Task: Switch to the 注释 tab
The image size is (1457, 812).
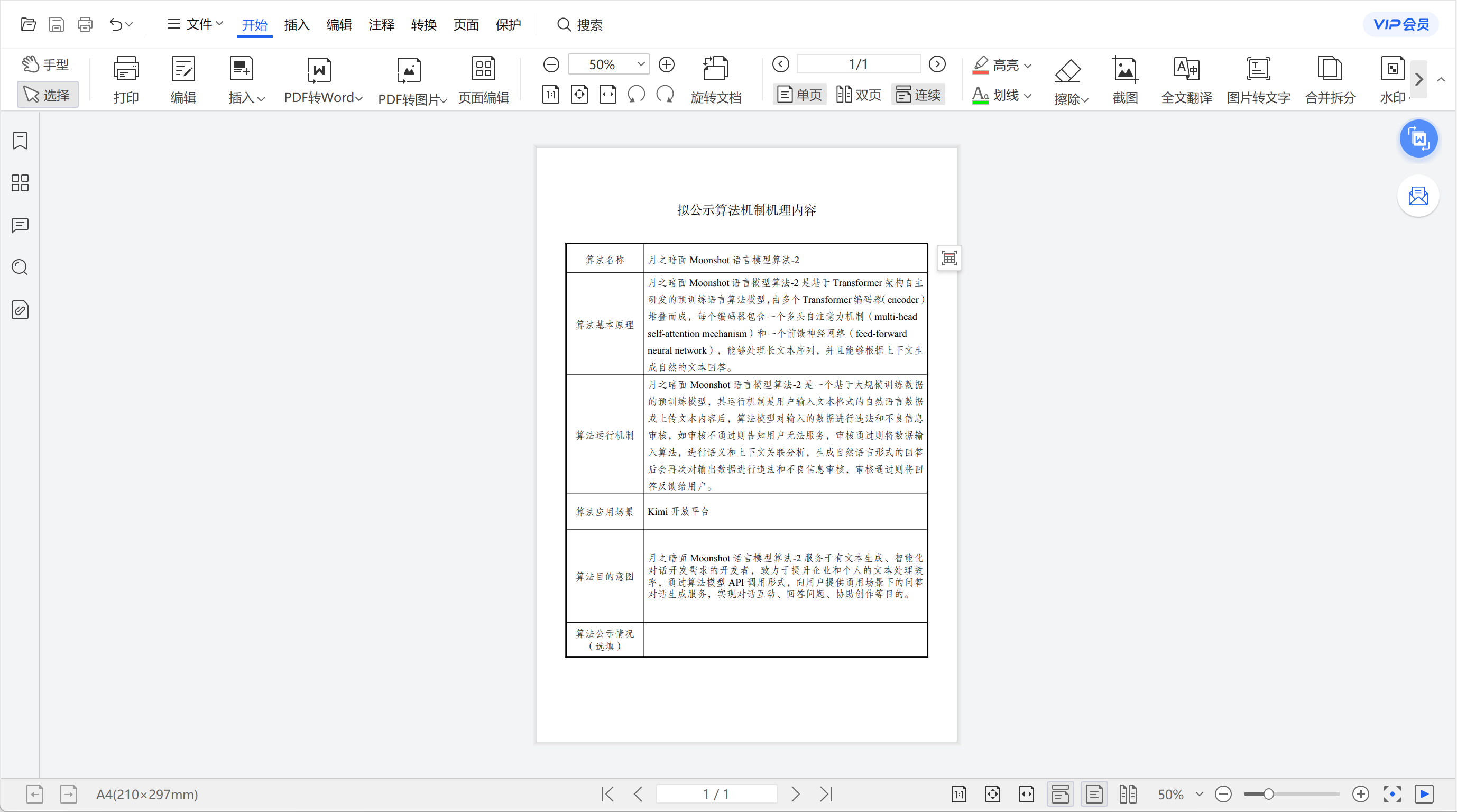Action: (382, 25)
